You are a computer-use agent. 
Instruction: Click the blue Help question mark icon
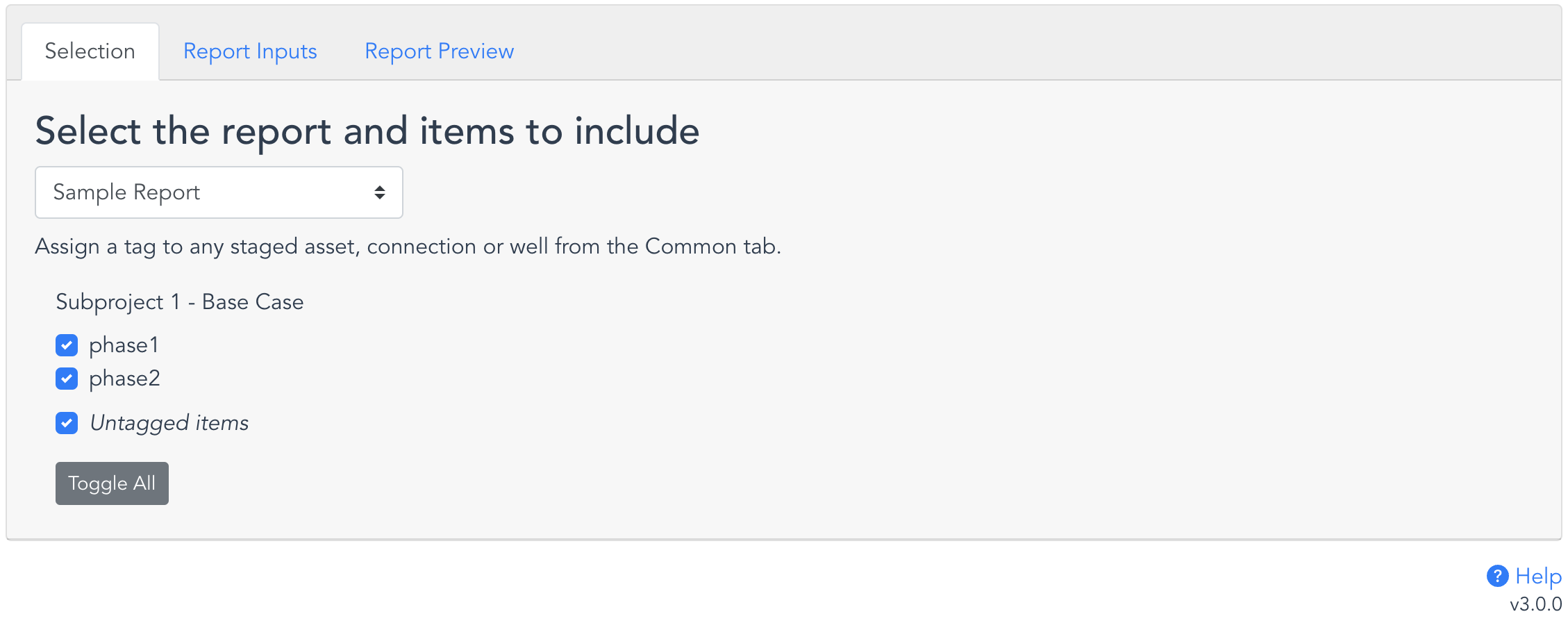pyautogui.click(x=1497, y=576)
